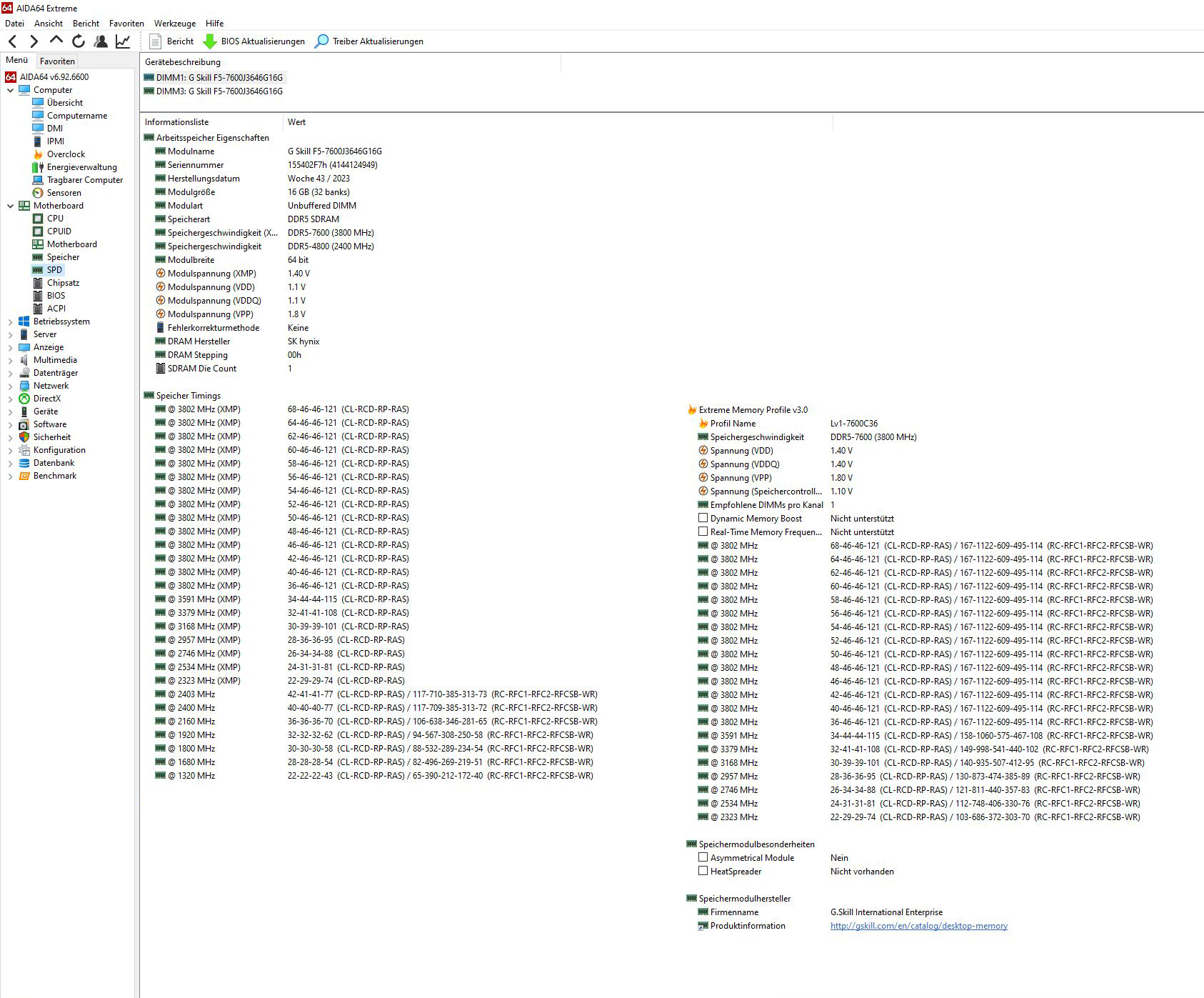1204x998 pixels.
Task: Open the gskill.com product information link
Action: pos(918,926)
